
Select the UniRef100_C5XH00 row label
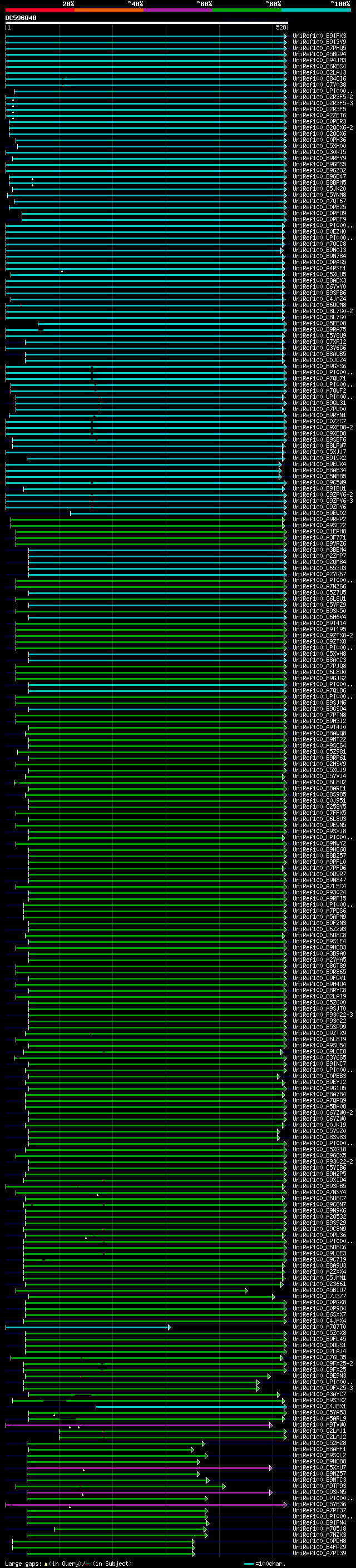pos(319,146)
